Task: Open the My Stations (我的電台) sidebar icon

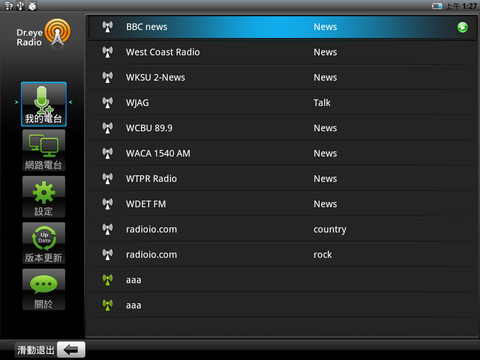Action: 44,104
